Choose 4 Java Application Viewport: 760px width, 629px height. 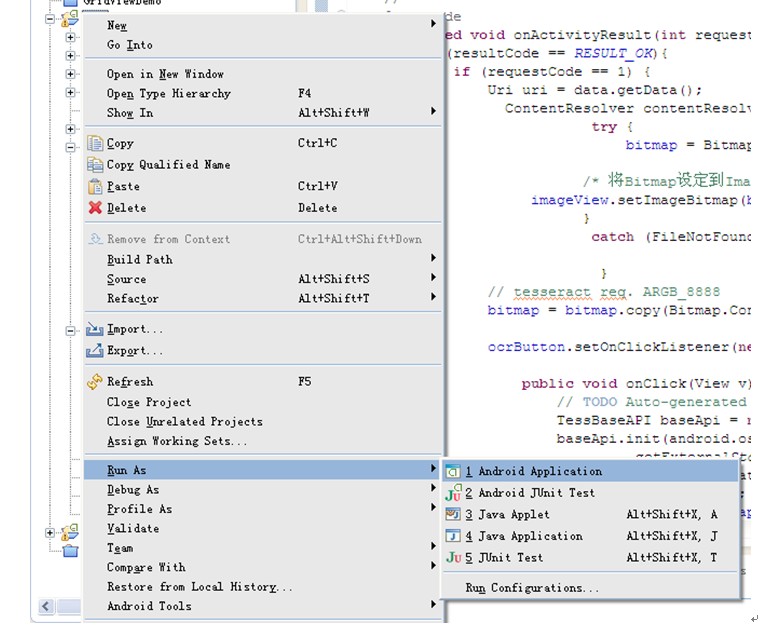(591, 536)
